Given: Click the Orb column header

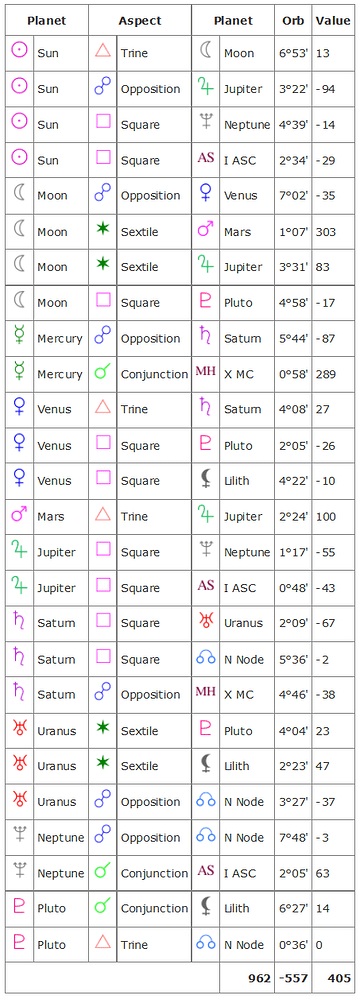Looking at the screenshot, I should pyautogui.click(x=293, y=20).
